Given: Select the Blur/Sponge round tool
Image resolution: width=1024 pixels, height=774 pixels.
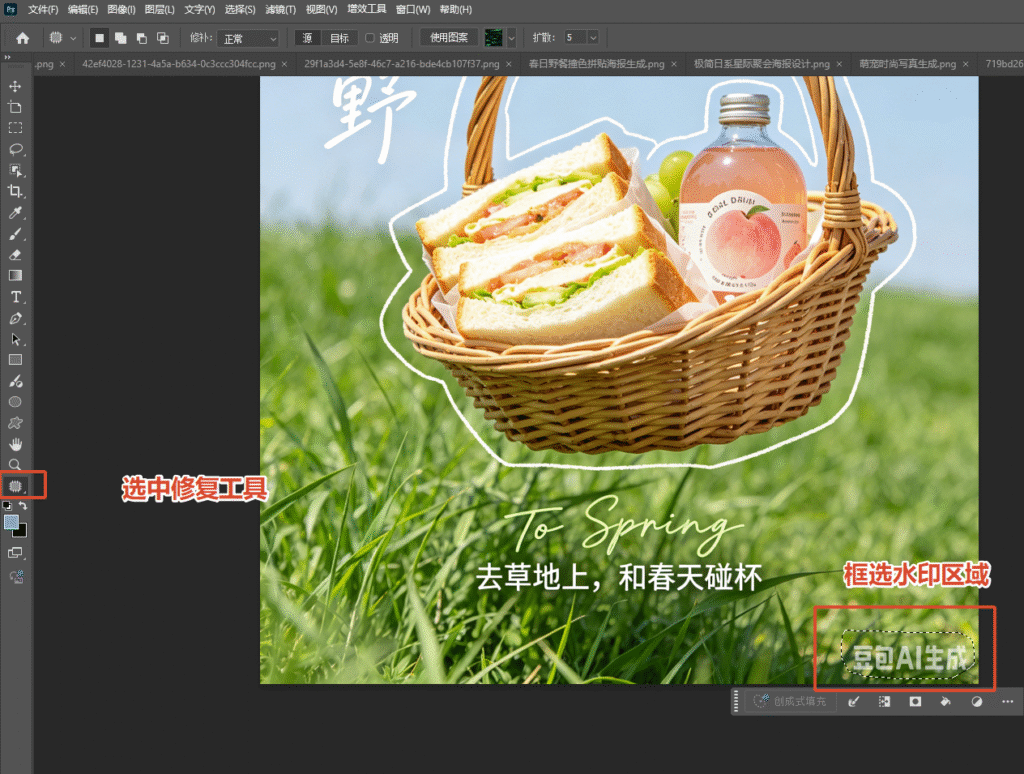Looking at the screenshot, I should (15, 402).
